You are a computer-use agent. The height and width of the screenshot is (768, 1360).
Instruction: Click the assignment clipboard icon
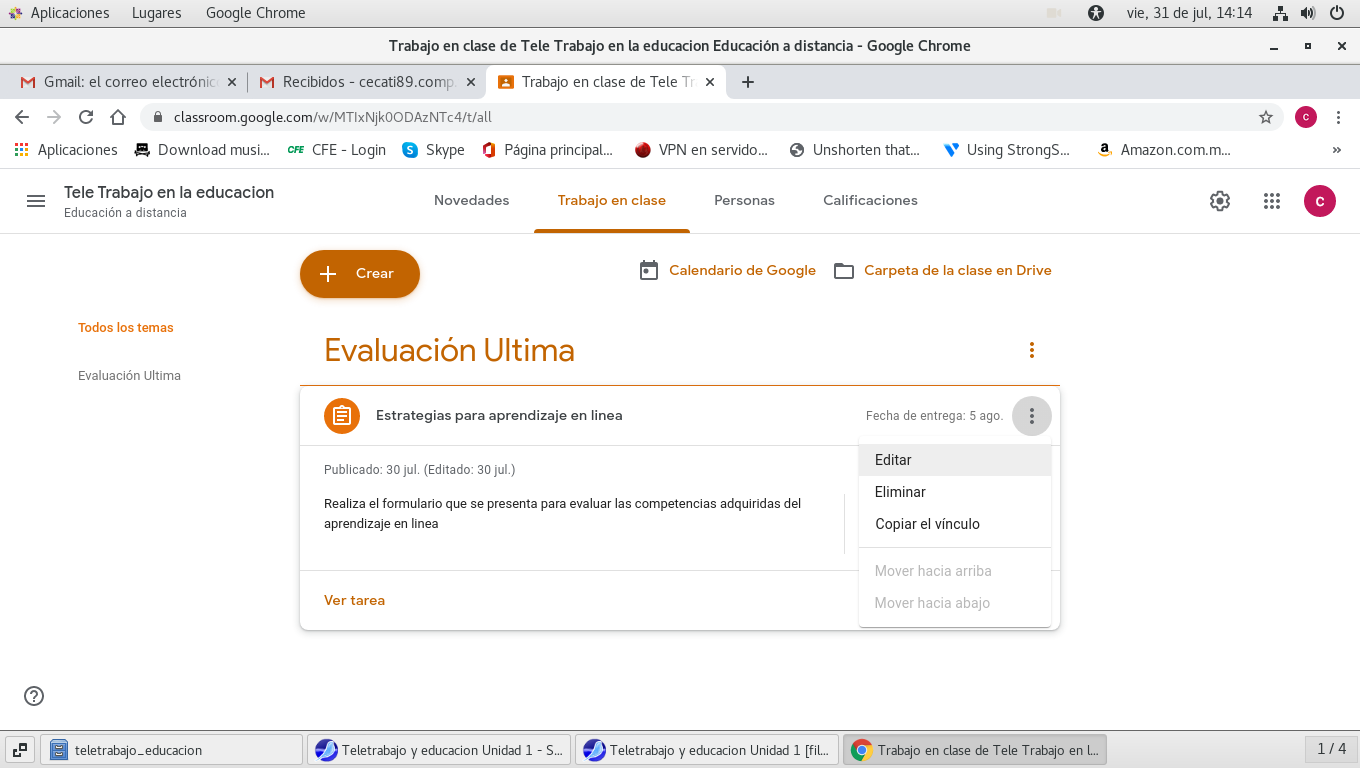tap(342, 416)
